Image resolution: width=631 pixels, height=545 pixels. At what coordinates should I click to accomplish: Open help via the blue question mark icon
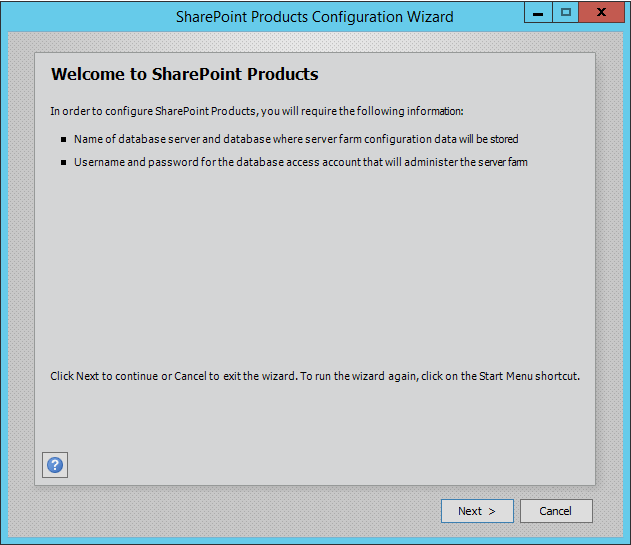point(55,465)
